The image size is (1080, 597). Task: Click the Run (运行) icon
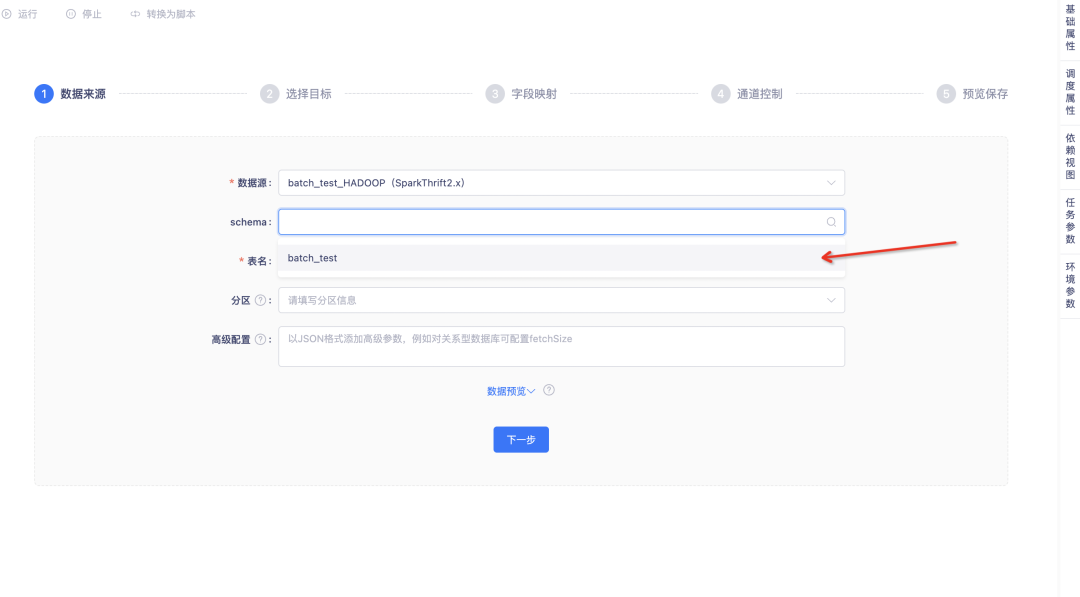(x=6, y=14)
